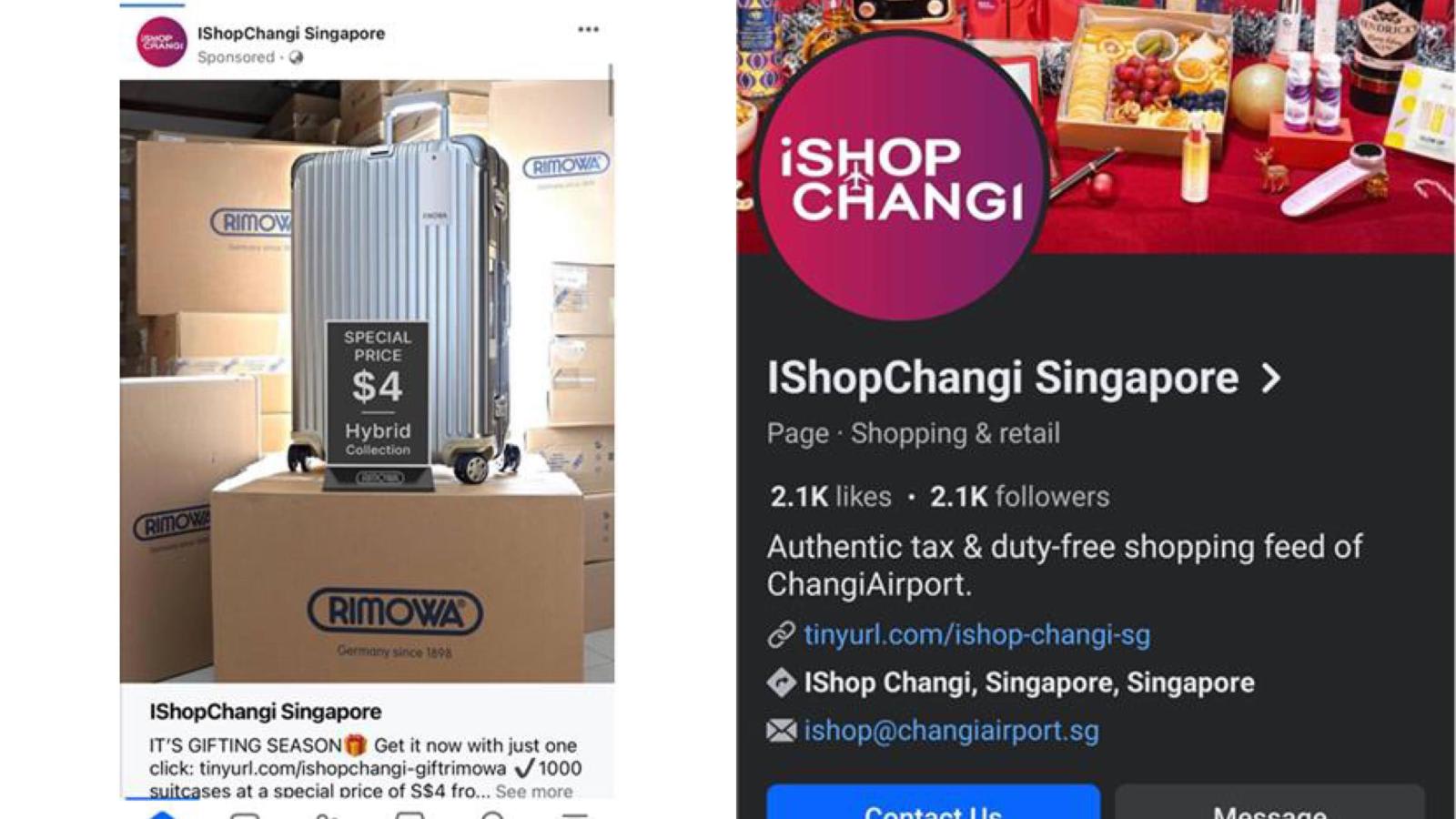Tap the Home icon in bottom navigation
The width and height of the screenshot is (1456, 819).
point(162,812)
